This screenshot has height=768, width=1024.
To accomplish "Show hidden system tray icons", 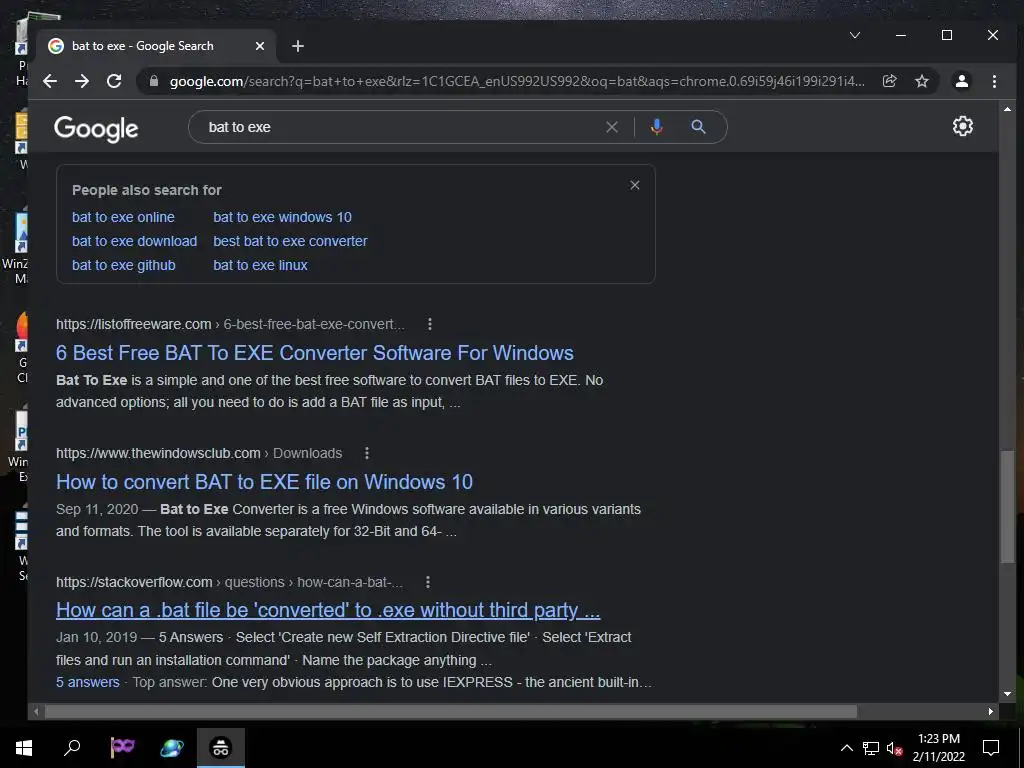I will click(846, 748).
